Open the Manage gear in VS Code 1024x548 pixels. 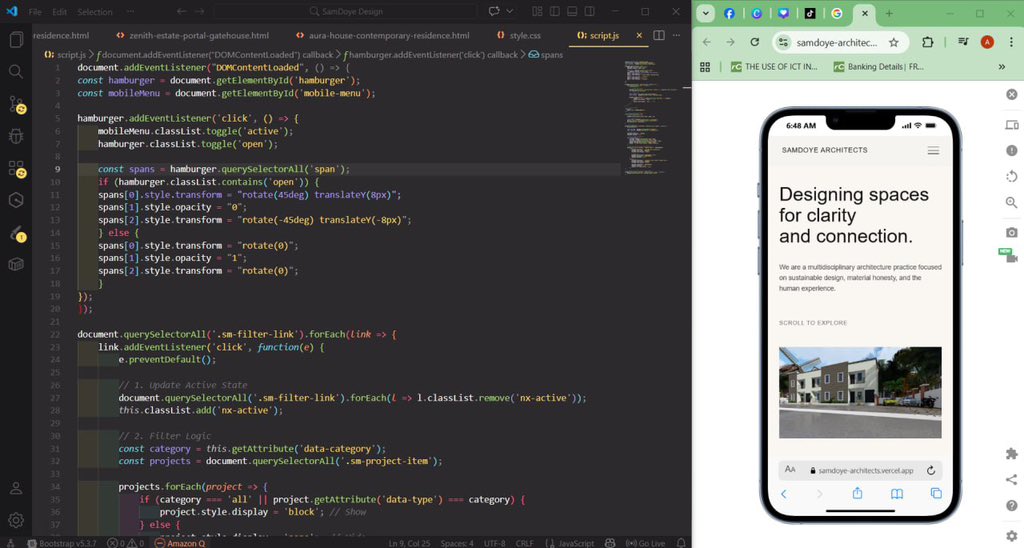click(x=16, y=520)
